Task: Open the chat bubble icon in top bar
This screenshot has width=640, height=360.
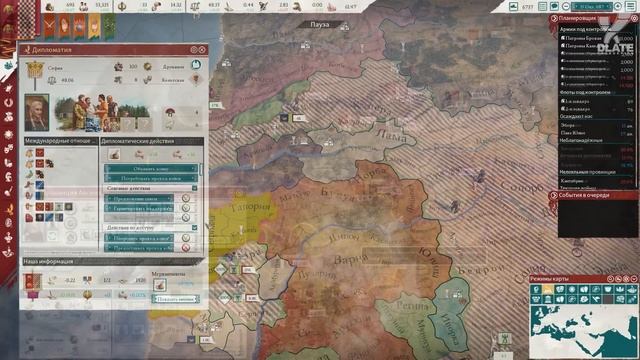Action: pos(554,7)
